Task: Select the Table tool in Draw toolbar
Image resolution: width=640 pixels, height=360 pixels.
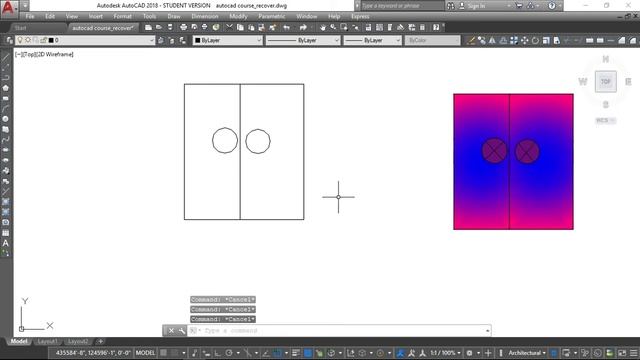Action: tap(5, 233)
